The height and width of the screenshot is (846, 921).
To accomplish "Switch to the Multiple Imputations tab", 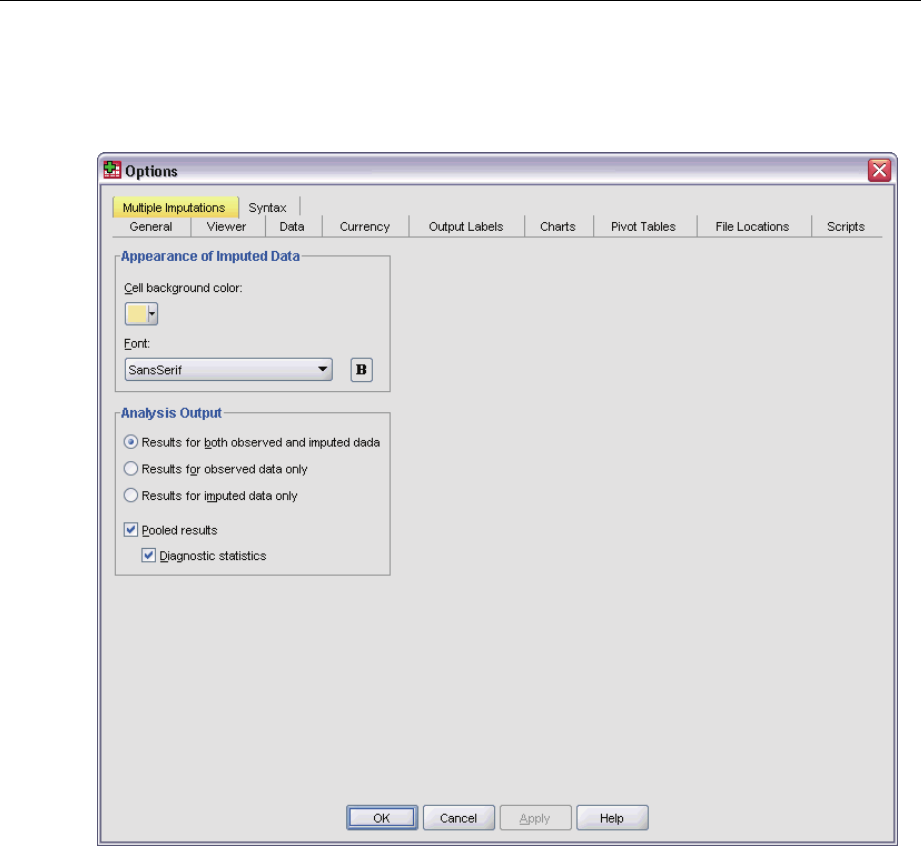I will tap(174, 207).
